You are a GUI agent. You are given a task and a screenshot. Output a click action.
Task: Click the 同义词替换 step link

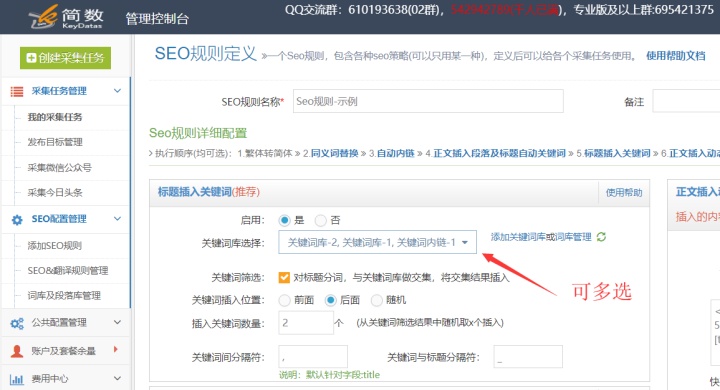click(335, 153)
